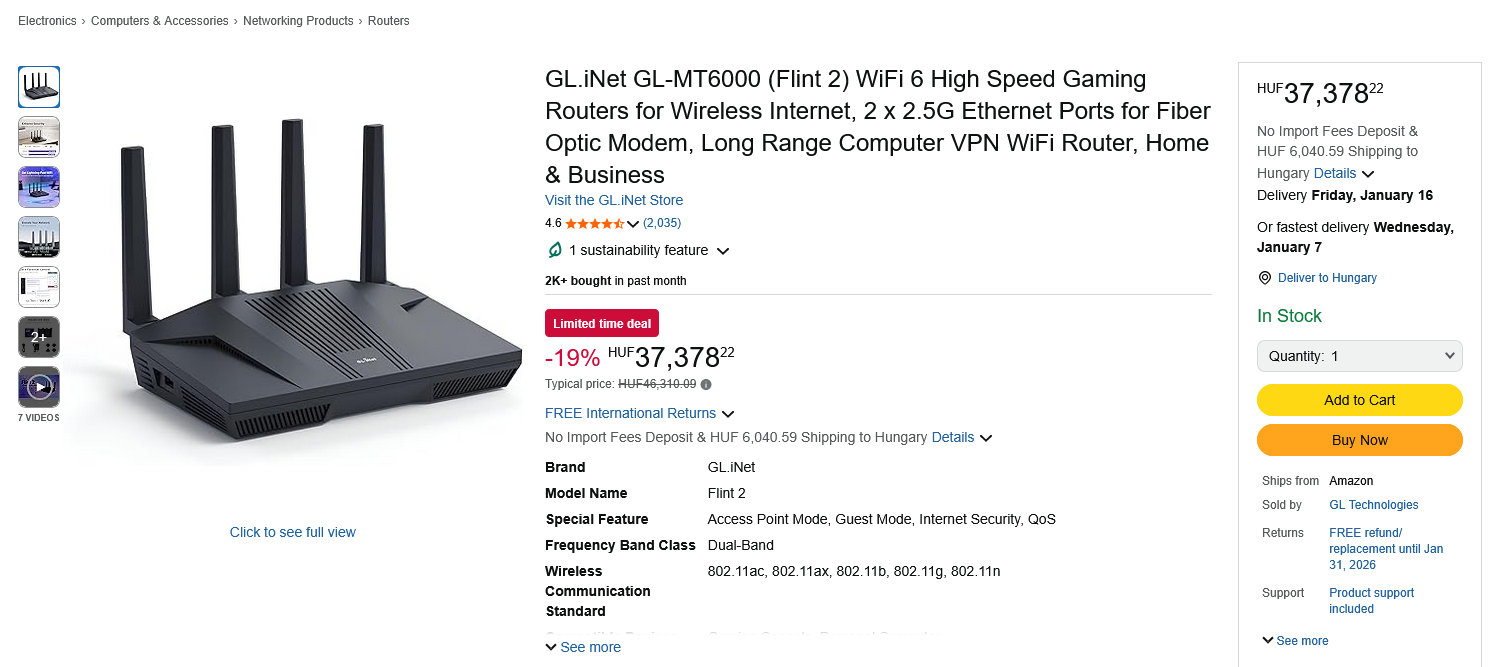Click the Add to Cart button

[1359, 400]
